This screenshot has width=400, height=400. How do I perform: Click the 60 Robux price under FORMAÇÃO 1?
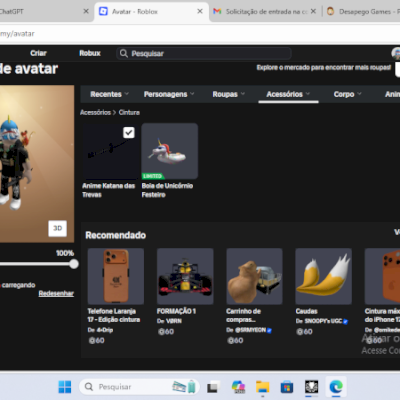coord(166,332)
